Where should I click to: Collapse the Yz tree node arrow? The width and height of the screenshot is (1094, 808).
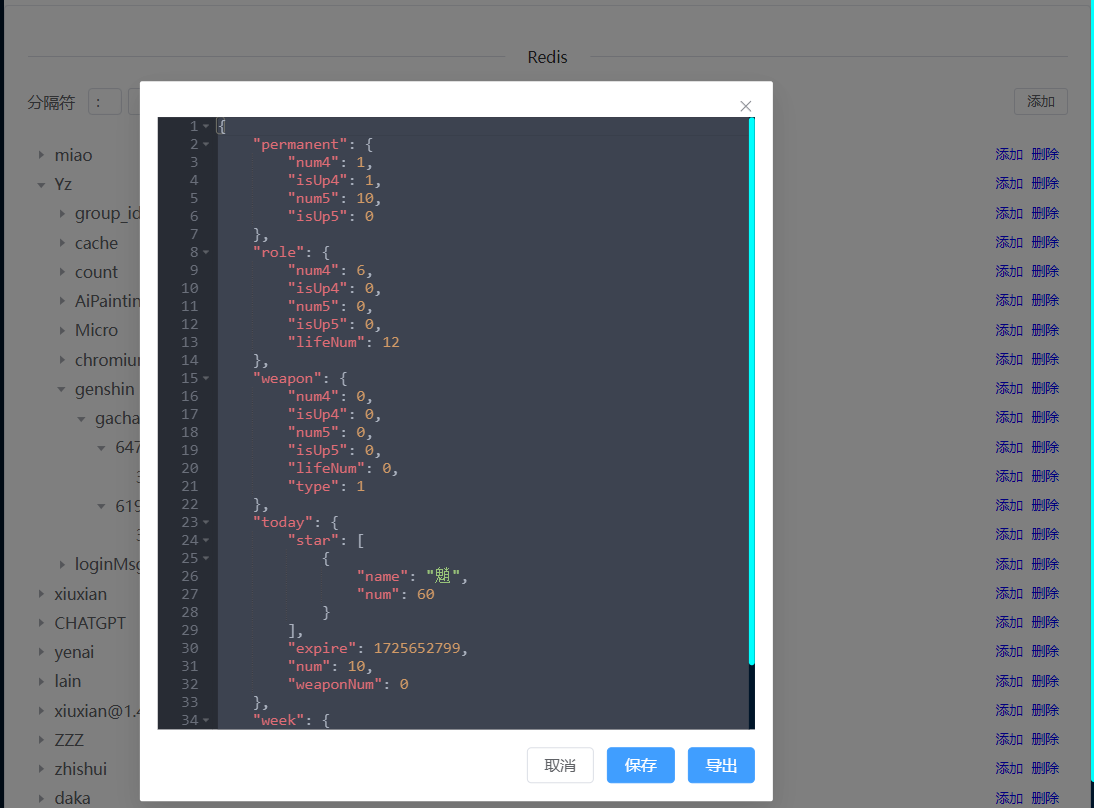[x=41, y=185]
